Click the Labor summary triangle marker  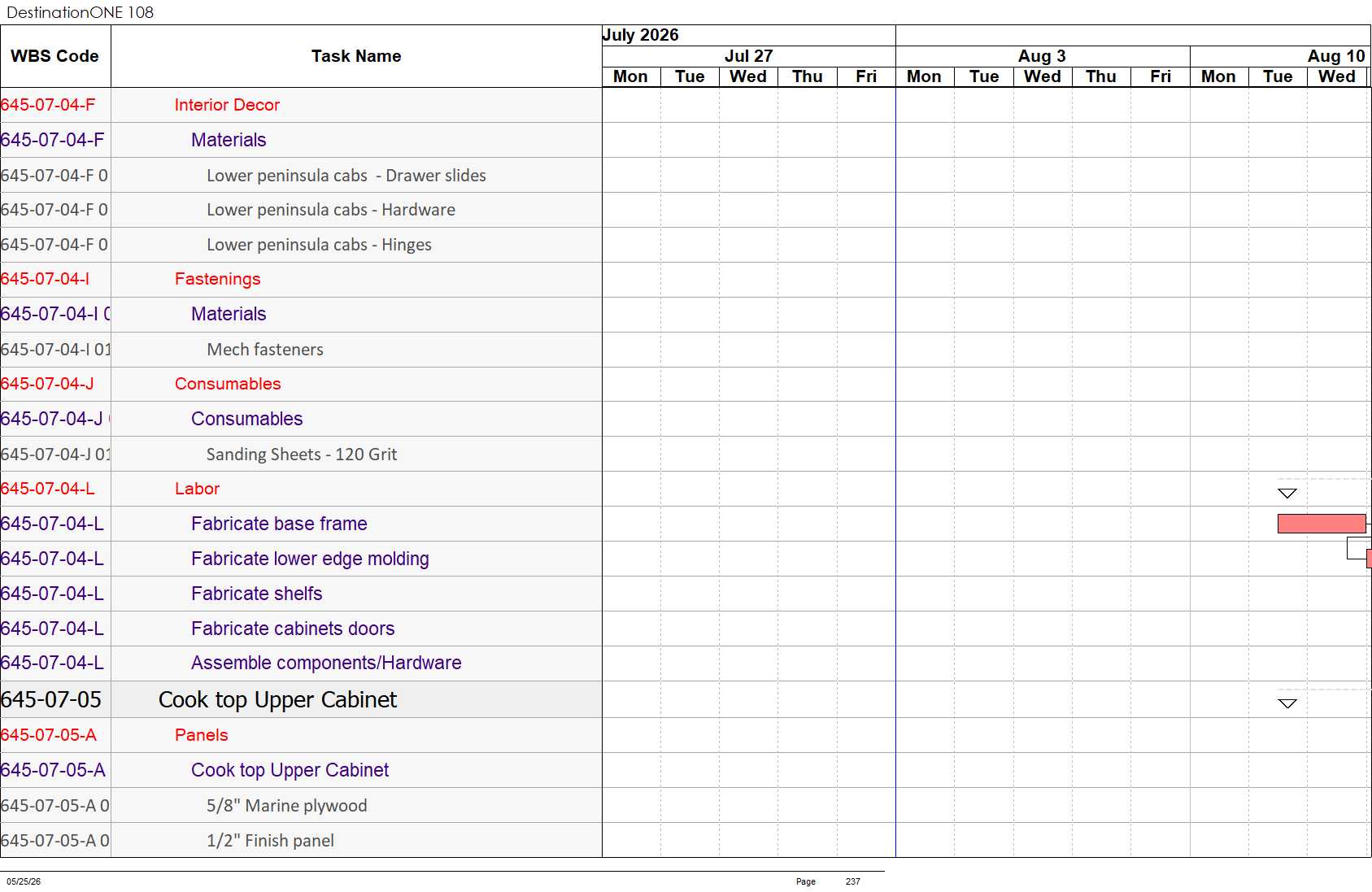pyautogui.click(x=1287, y=494)
